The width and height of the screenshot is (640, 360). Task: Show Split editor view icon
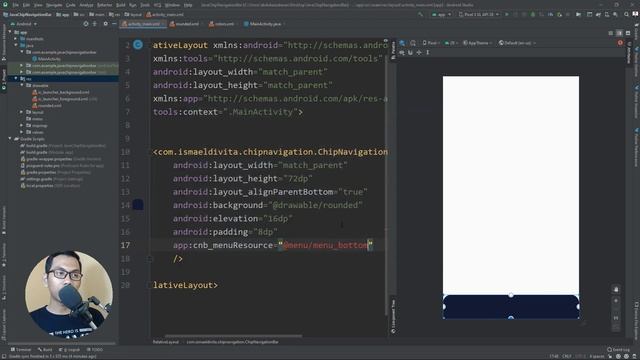(x=619, y=33)
